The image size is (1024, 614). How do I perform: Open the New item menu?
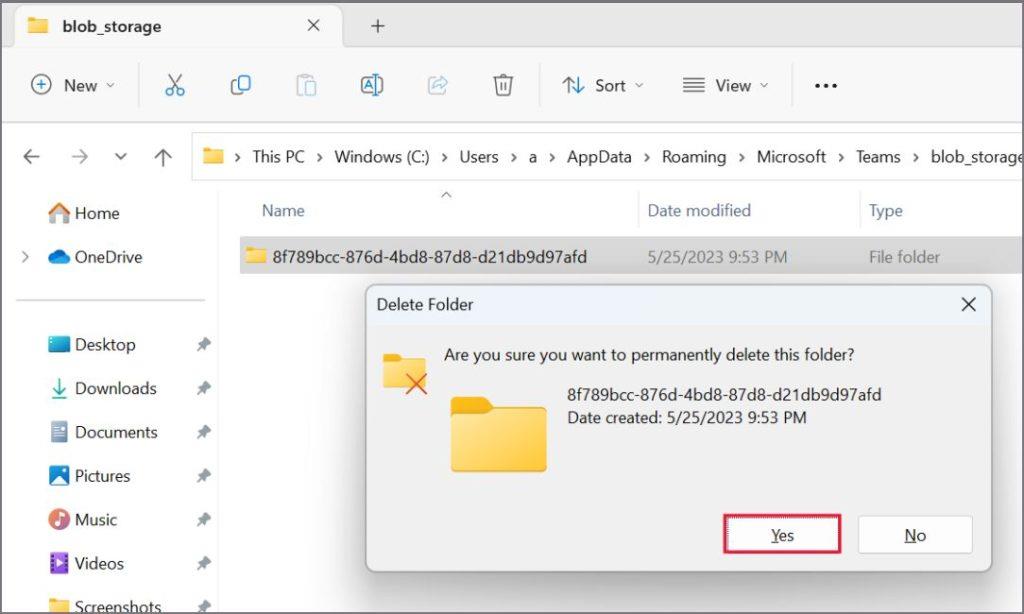click(x=73, y=85)
